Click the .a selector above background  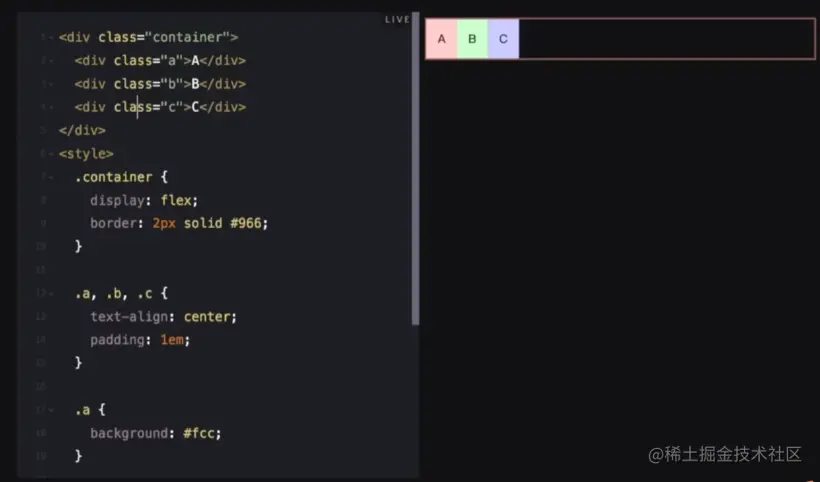(82, 410)
